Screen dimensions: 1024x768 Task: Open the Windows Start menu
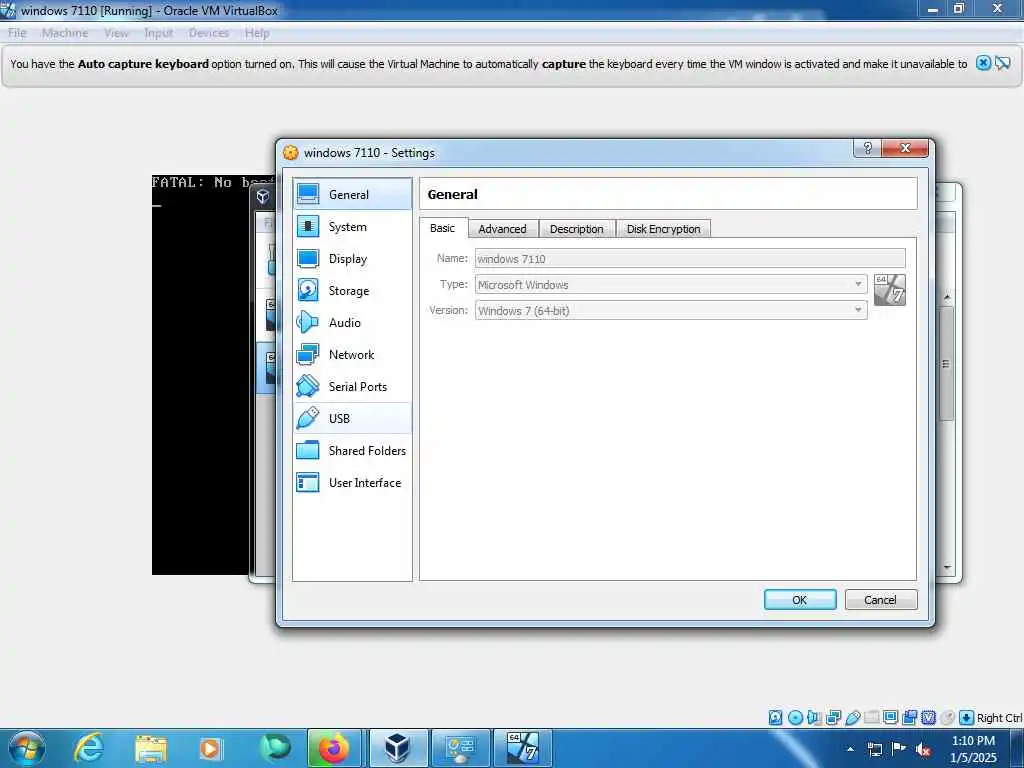point(27,748)
